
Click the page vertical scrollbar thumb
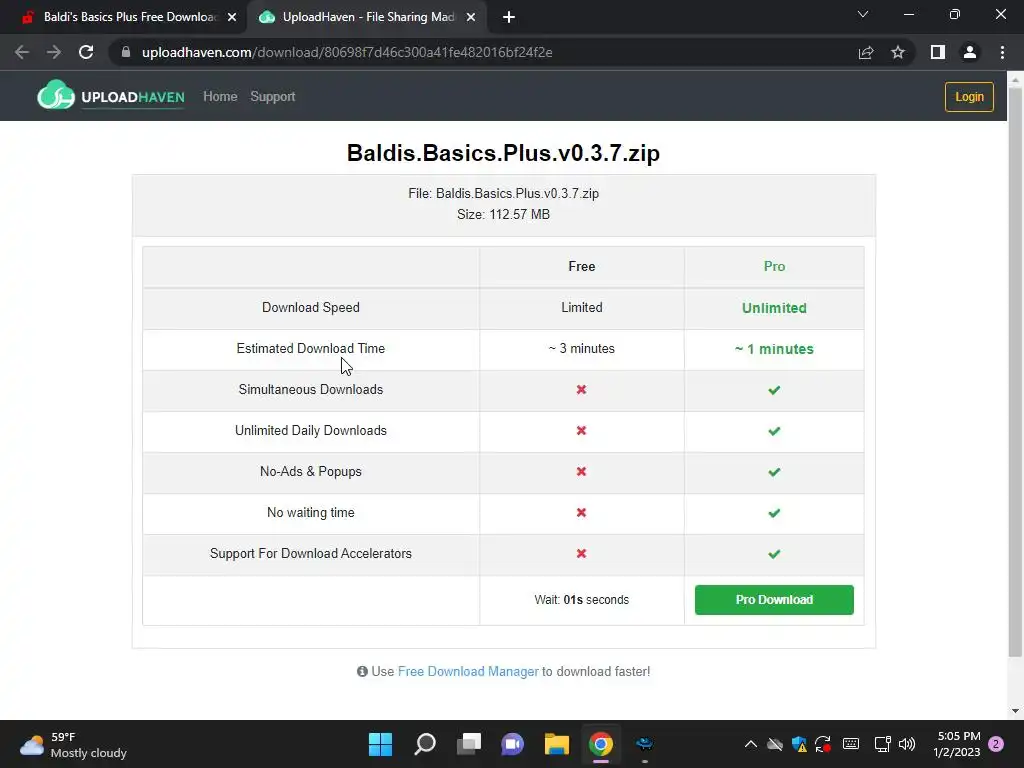pos(1015,372)
